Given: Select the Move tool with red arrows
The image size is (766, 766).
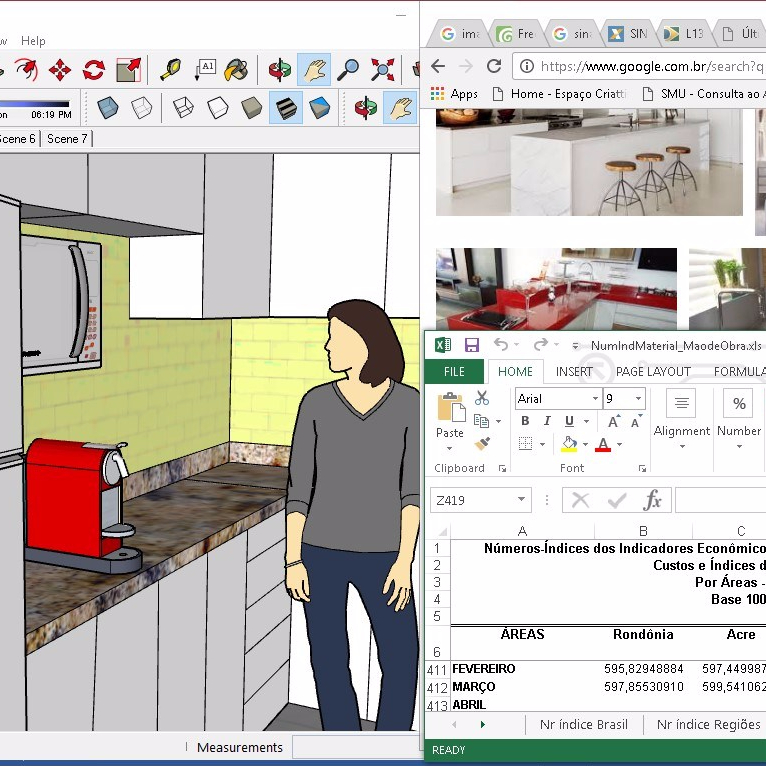Looking at the screenshot, I should pos(60,69).
